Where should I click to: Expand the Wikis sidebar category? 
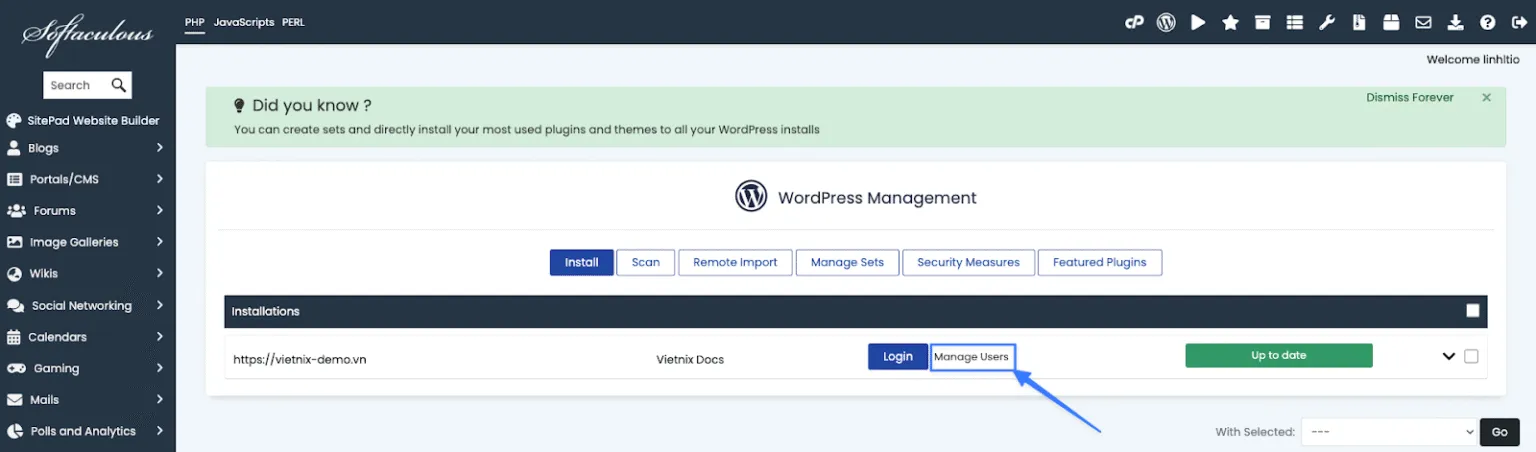[x=160, y=274]
